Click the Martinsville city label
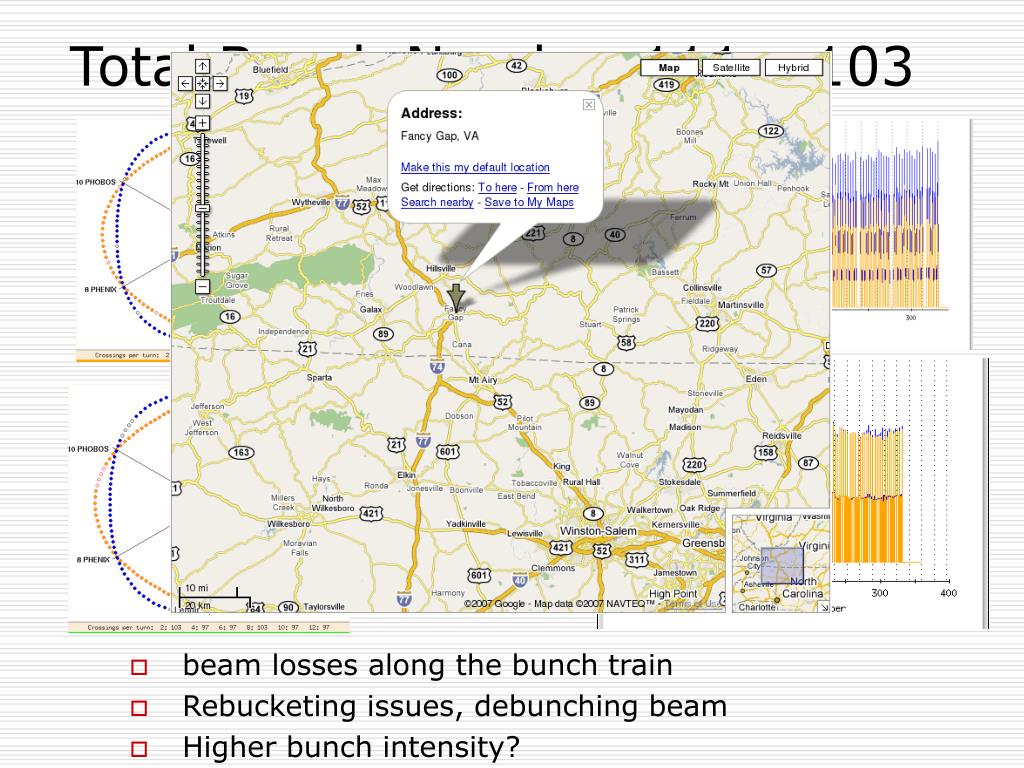The image size is (1024, 768). tap(741, 305)
